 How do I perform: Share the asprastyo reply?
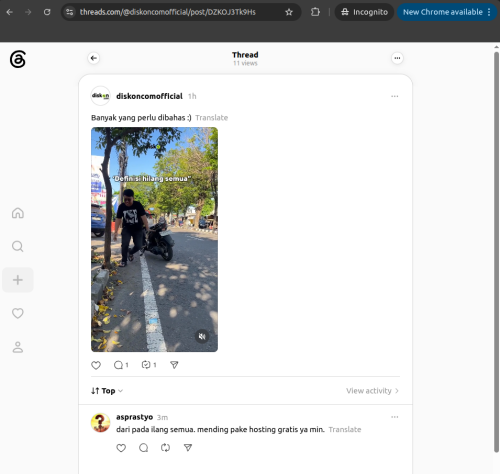tap(188, 448)
